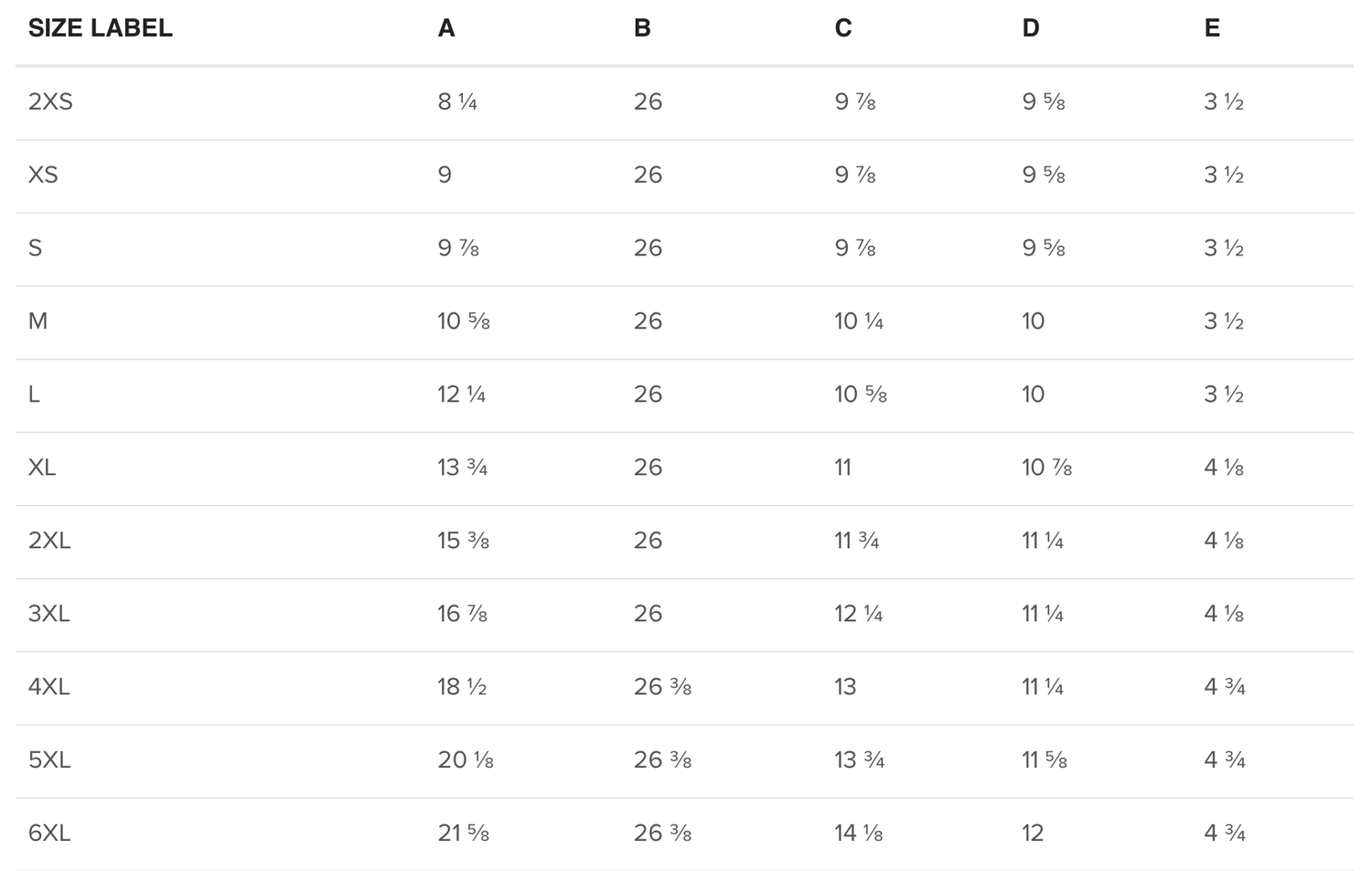Select column header A
This screenshot has width=1372, height=871.
(x=446, y=28)
